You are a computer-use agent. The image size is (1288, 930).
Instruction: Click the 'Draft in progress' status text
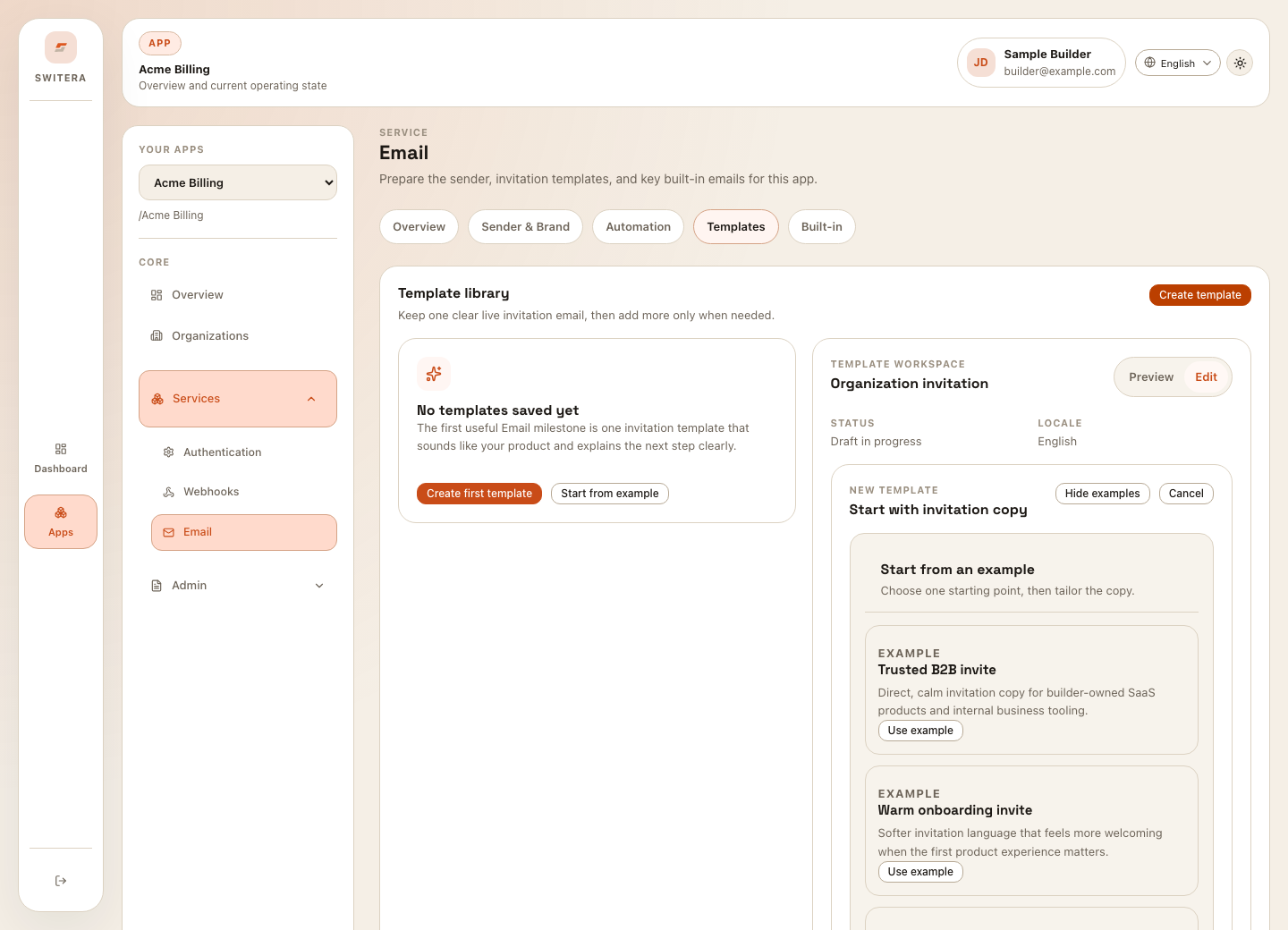876,442
